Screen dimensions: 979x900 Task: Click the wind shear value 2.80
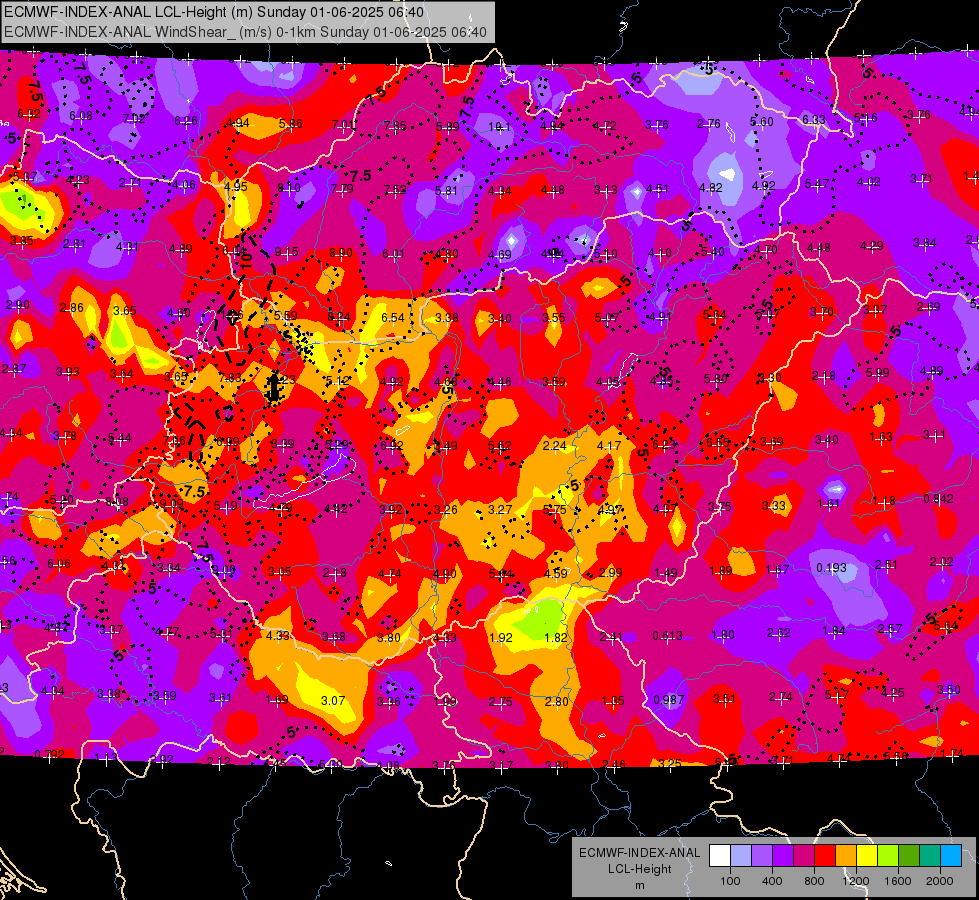pyautogui.click(x=556, y=701)
